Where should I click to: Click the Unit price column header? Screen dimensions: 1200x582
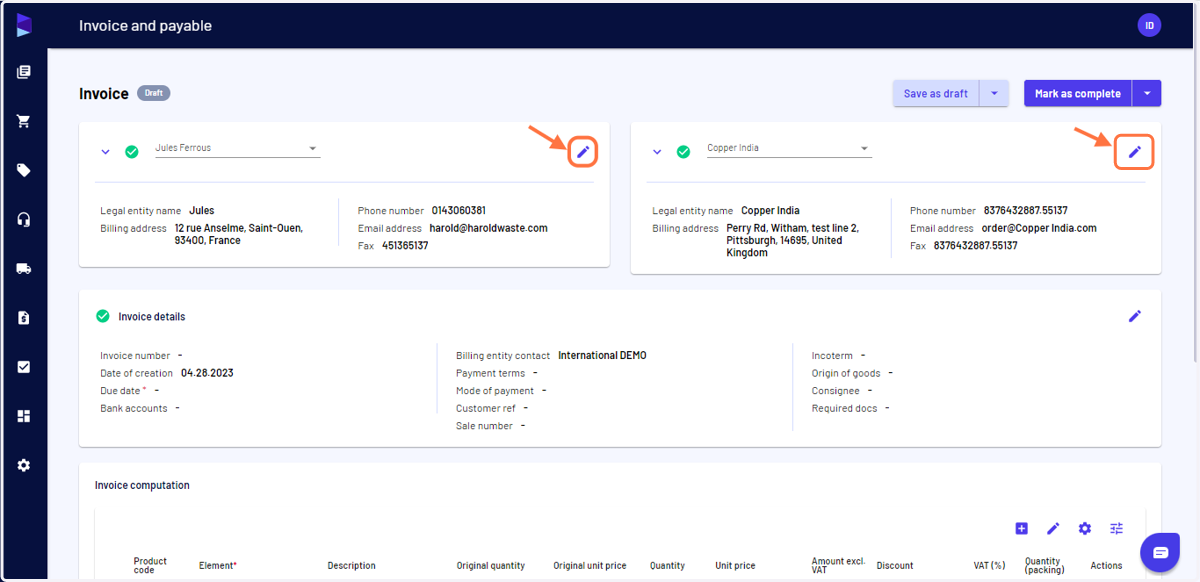pyautogui.click(x=735, y=565)
